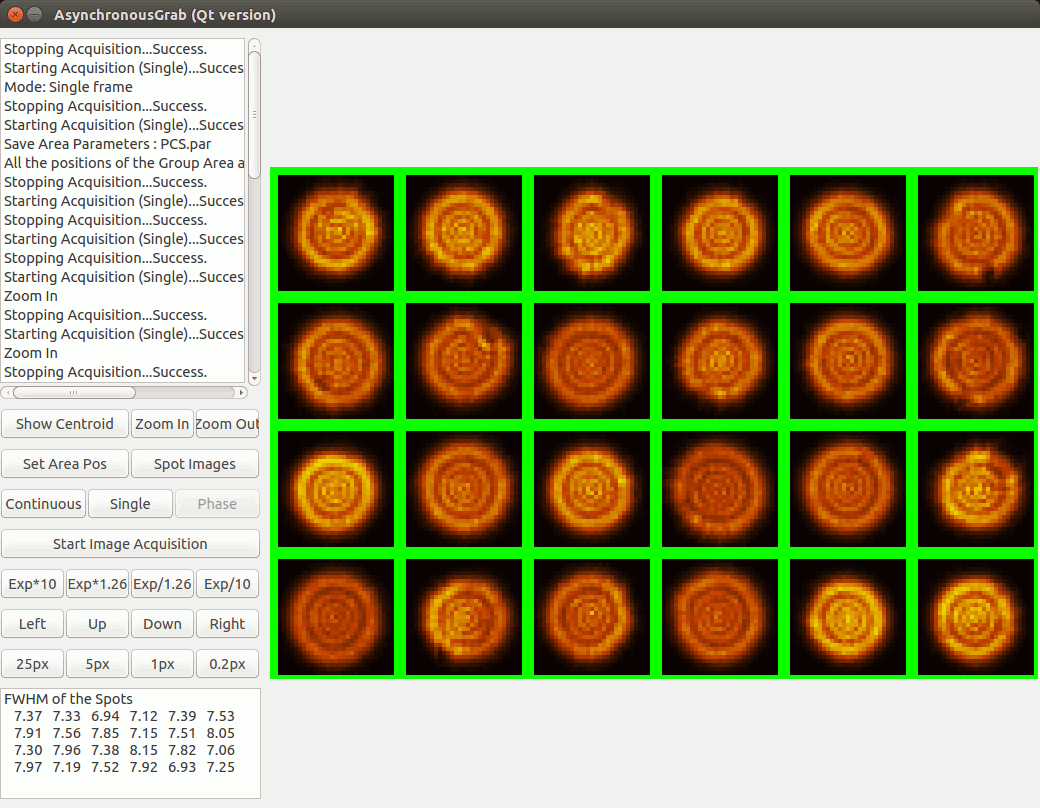
Task: Click log line 'Mode: Single frame'
Action: [x=68, y=87]
